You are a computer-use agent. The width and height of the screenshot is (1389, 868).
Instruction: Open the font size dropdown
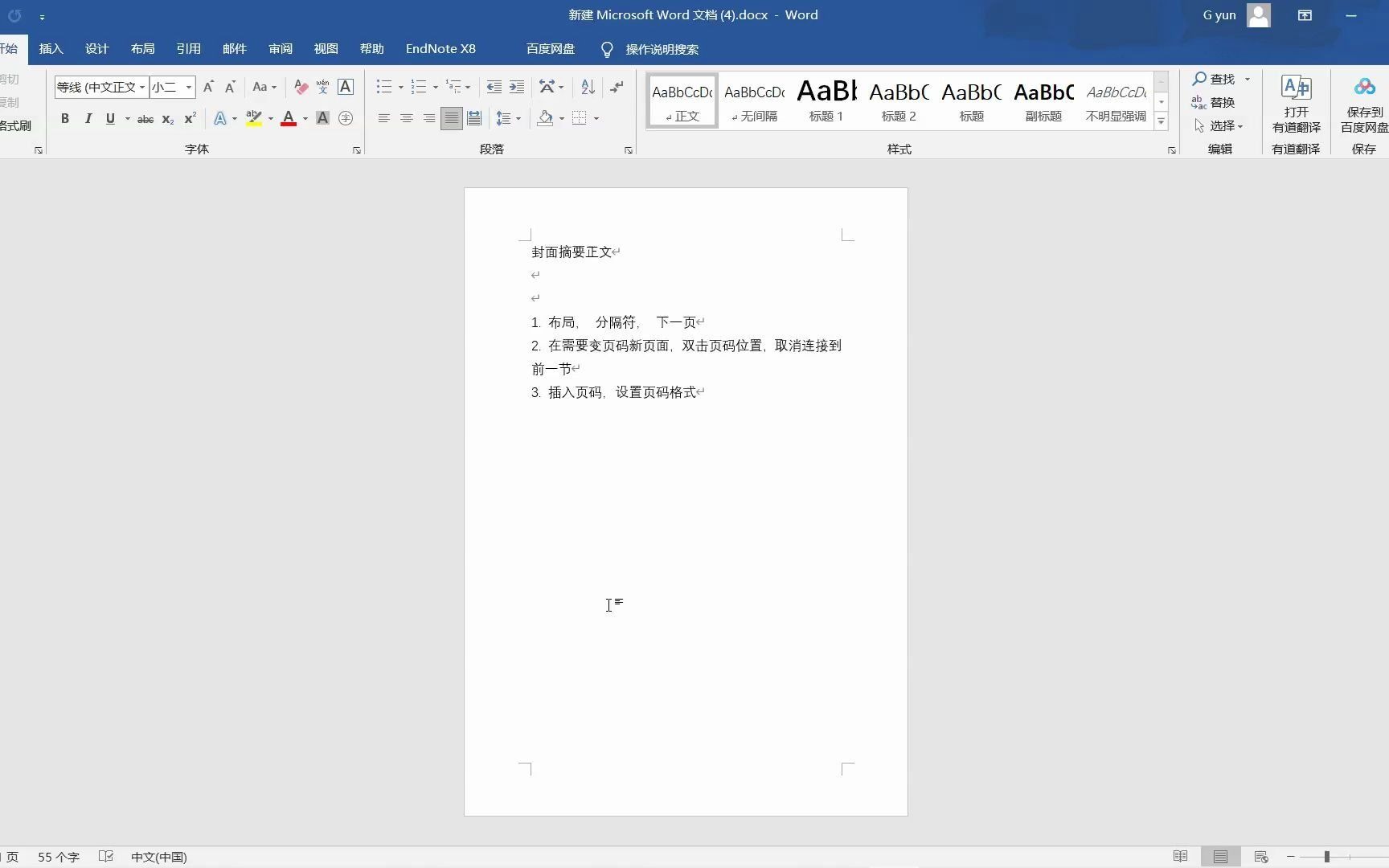point(186,87)
